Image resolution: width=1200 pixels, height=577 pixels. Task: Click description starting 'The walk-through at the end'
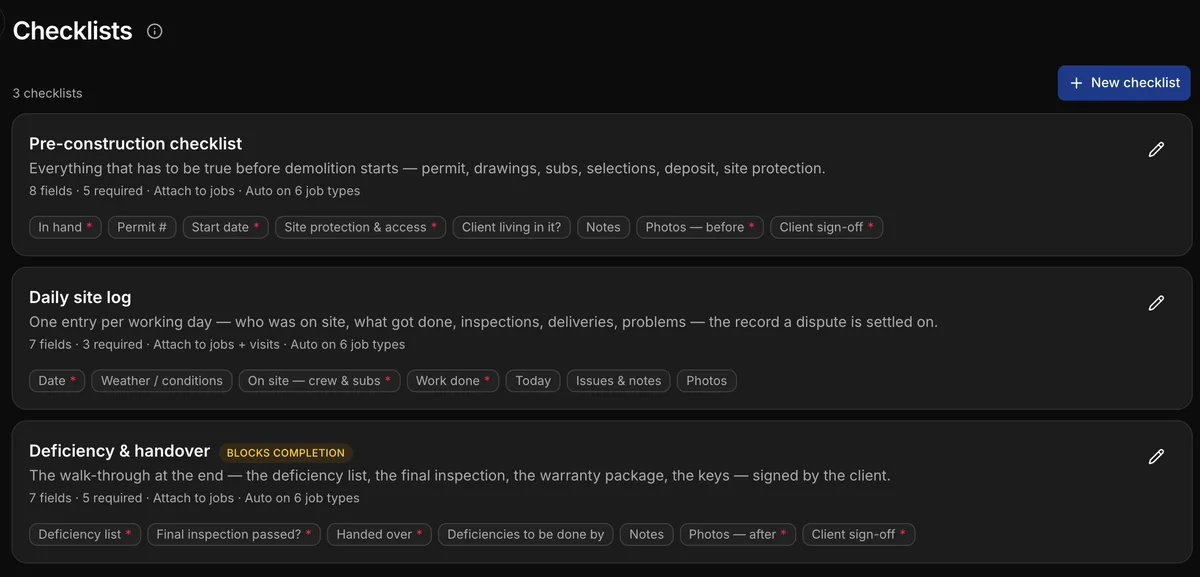pyautogui.click(x=460, y=476)
